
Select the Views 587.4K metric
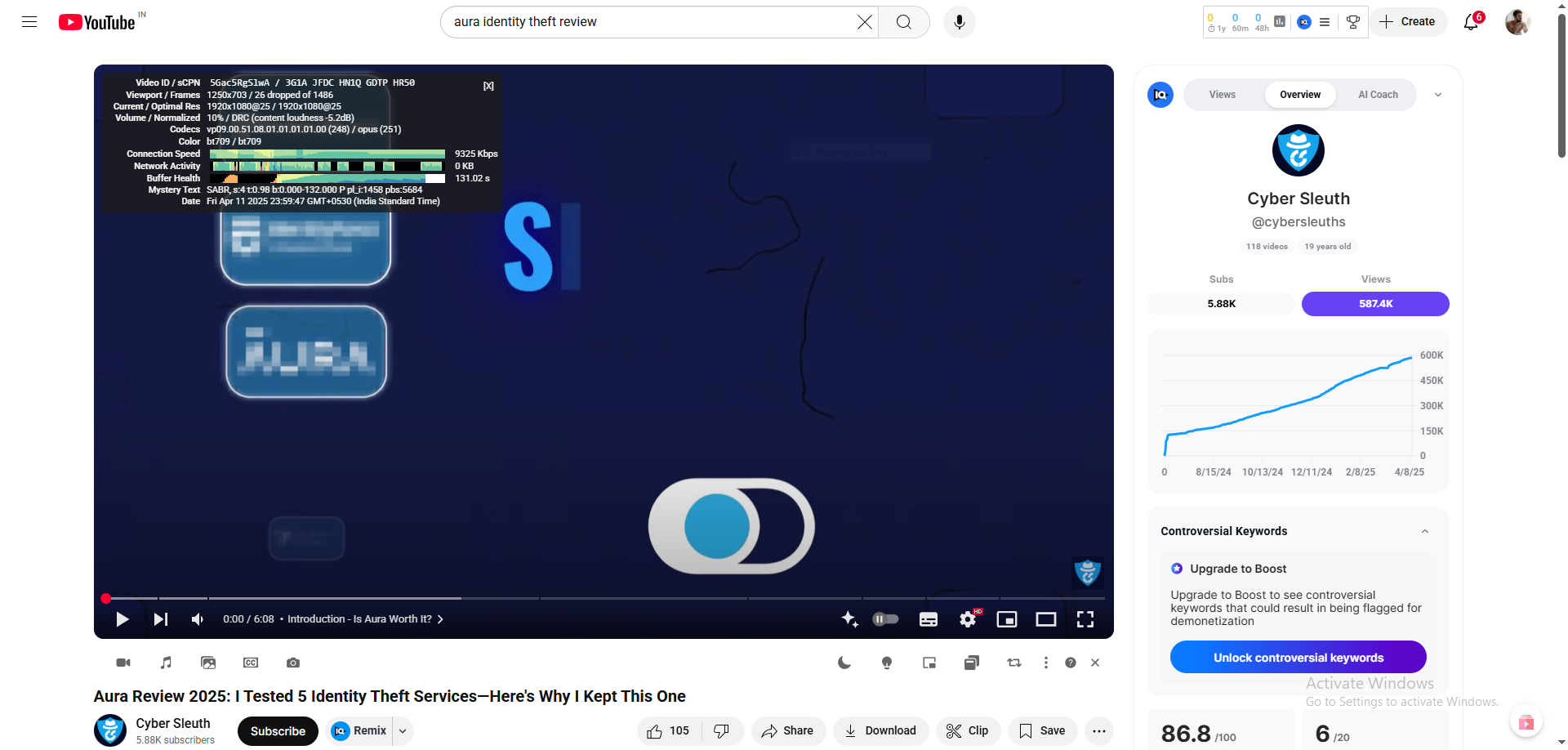click(1376, 304)
